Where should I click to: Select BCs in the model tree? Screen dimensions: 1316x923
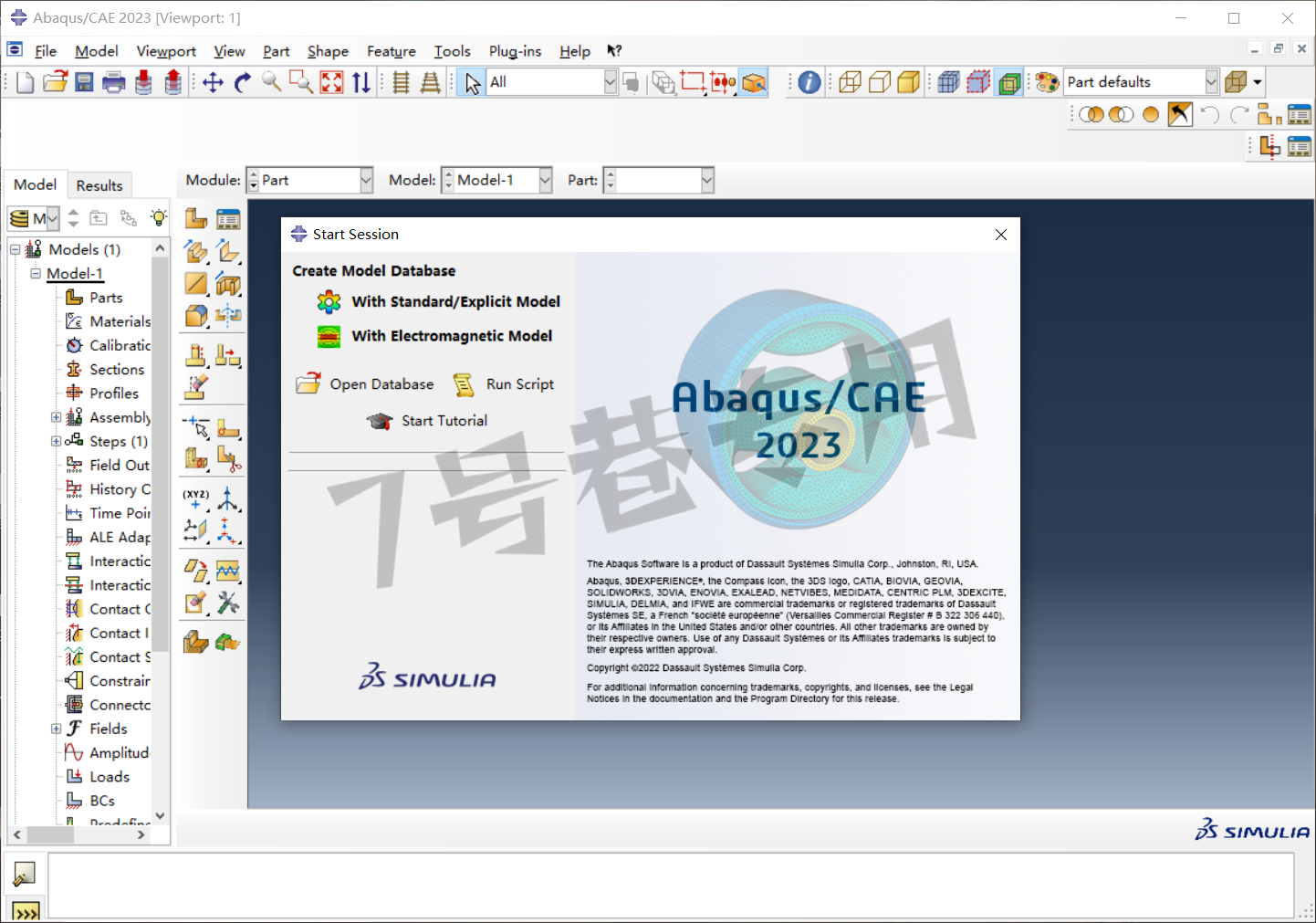pos(102,801)
